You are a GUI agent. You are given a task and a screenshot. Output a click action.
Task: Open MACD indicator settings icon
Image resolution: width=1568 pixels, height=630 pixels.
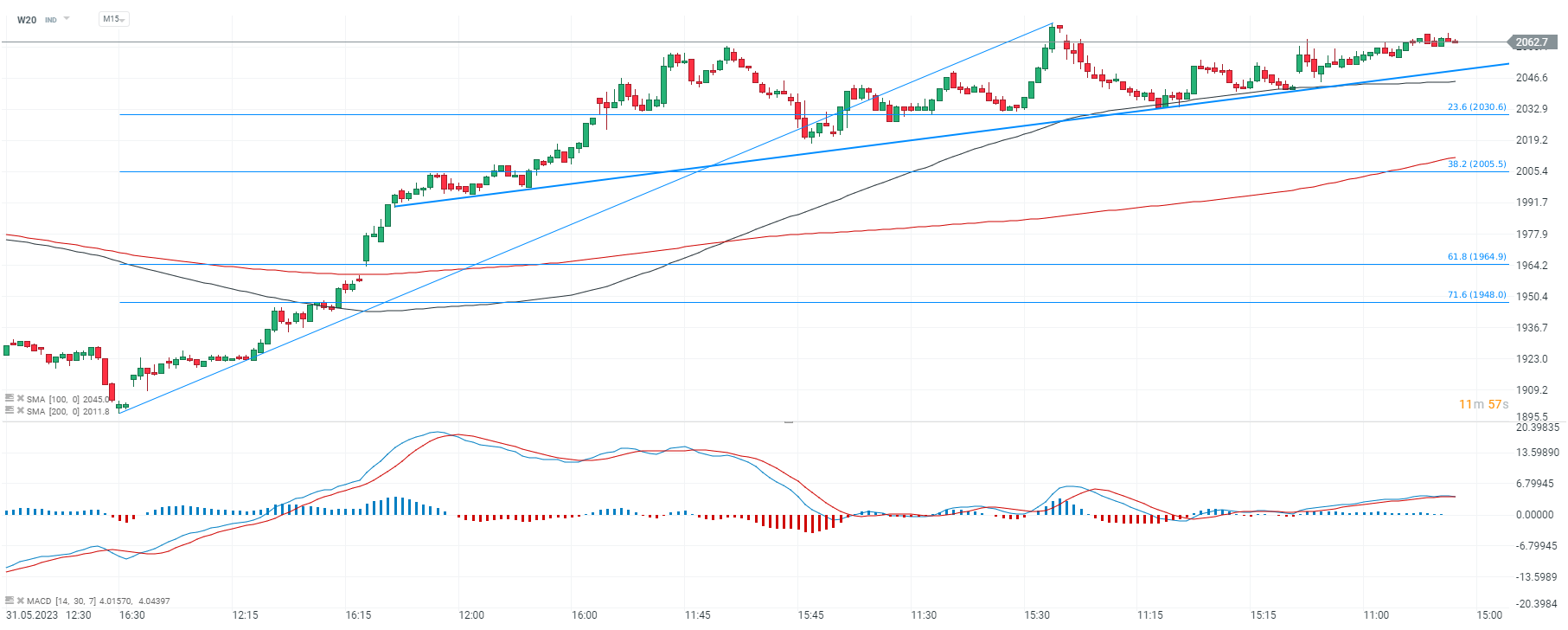(10, 600)
